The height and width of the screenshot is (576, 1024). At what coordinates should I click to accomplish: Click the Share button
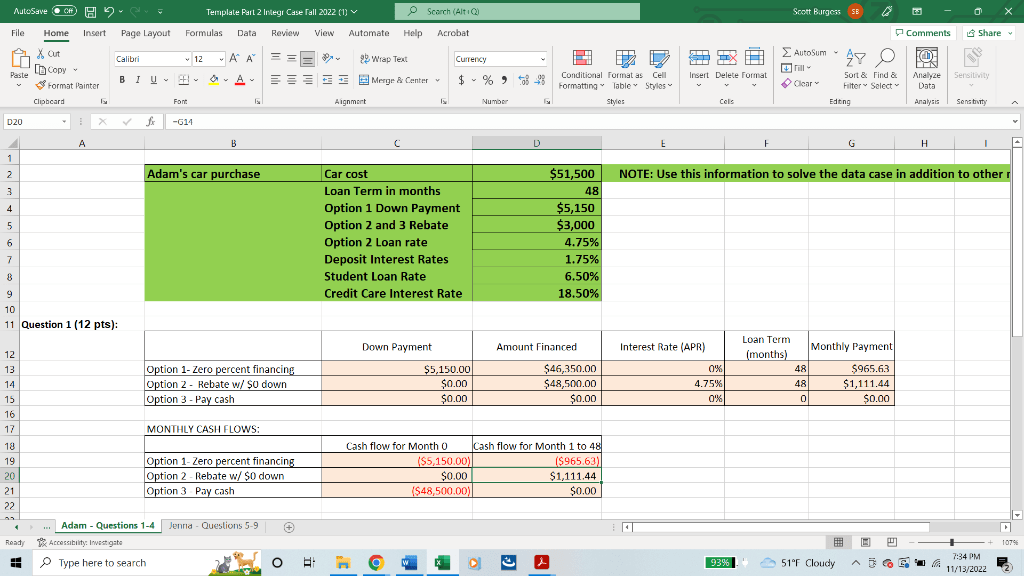(988, 33)
